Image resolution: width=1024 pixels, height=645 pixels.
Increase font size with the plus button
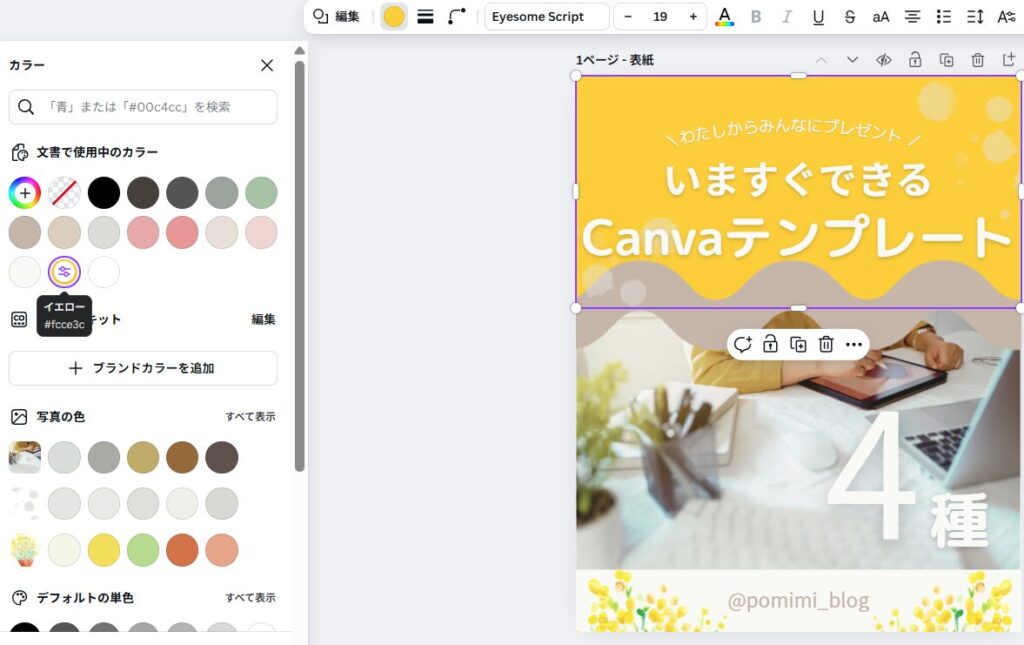click(x=693, y=16)
